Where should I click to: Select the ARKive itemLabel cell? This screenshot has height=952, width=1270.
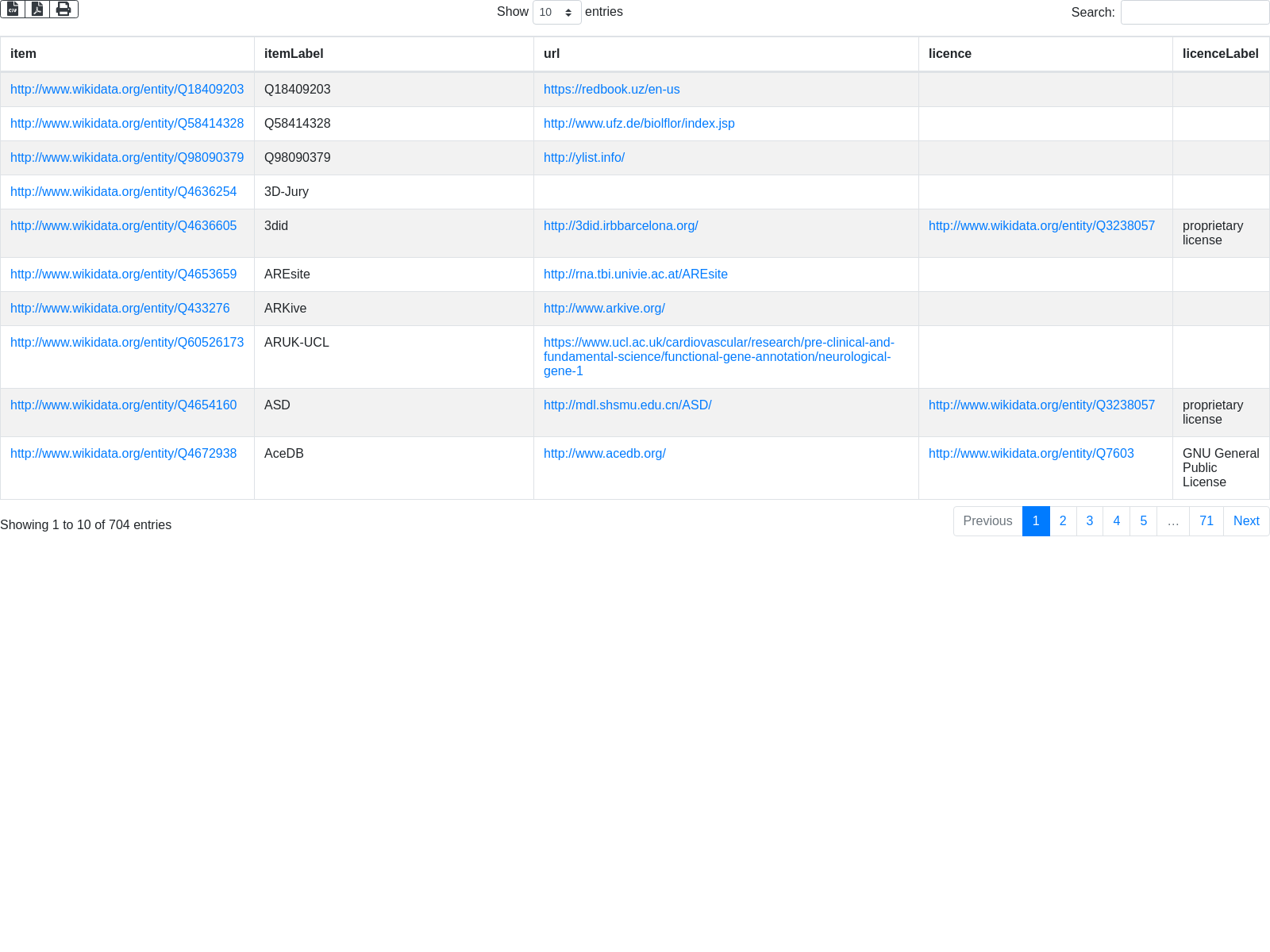(x=394, y=309)
